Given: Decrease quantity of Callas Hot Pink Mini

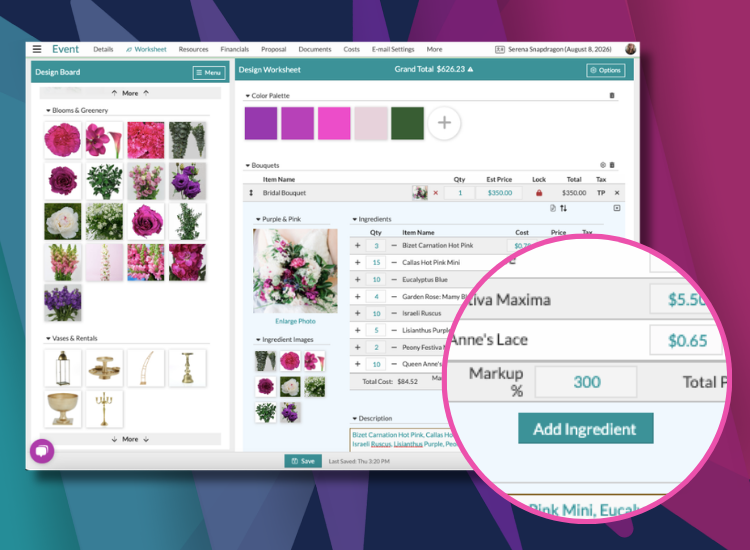Looking at the screenshot, I should (x=394, y=263).
